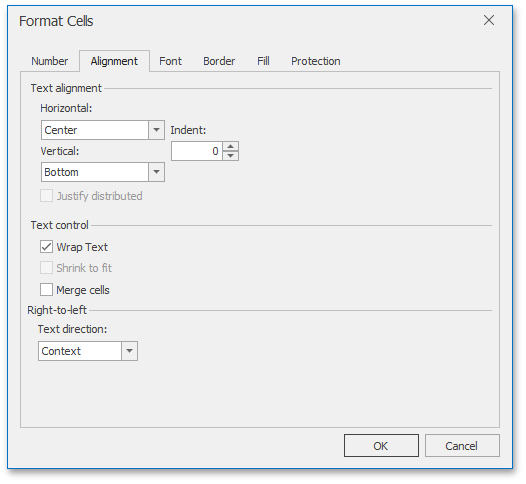
Task: Select the Protection tab
Action: (x=316, y=61)
